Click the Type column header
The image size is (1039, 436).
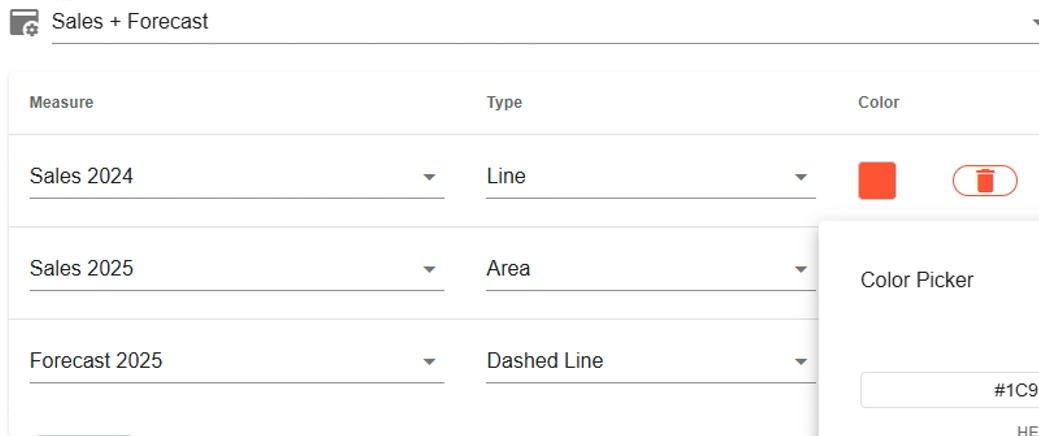(504, 102)
